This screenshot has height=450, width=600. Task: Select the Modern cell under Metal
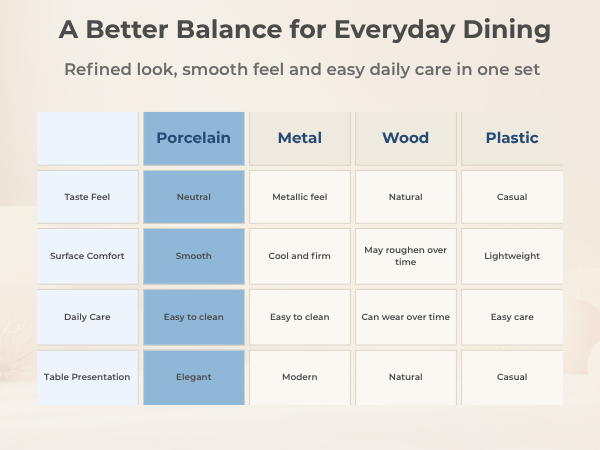(x=300, y=377)
